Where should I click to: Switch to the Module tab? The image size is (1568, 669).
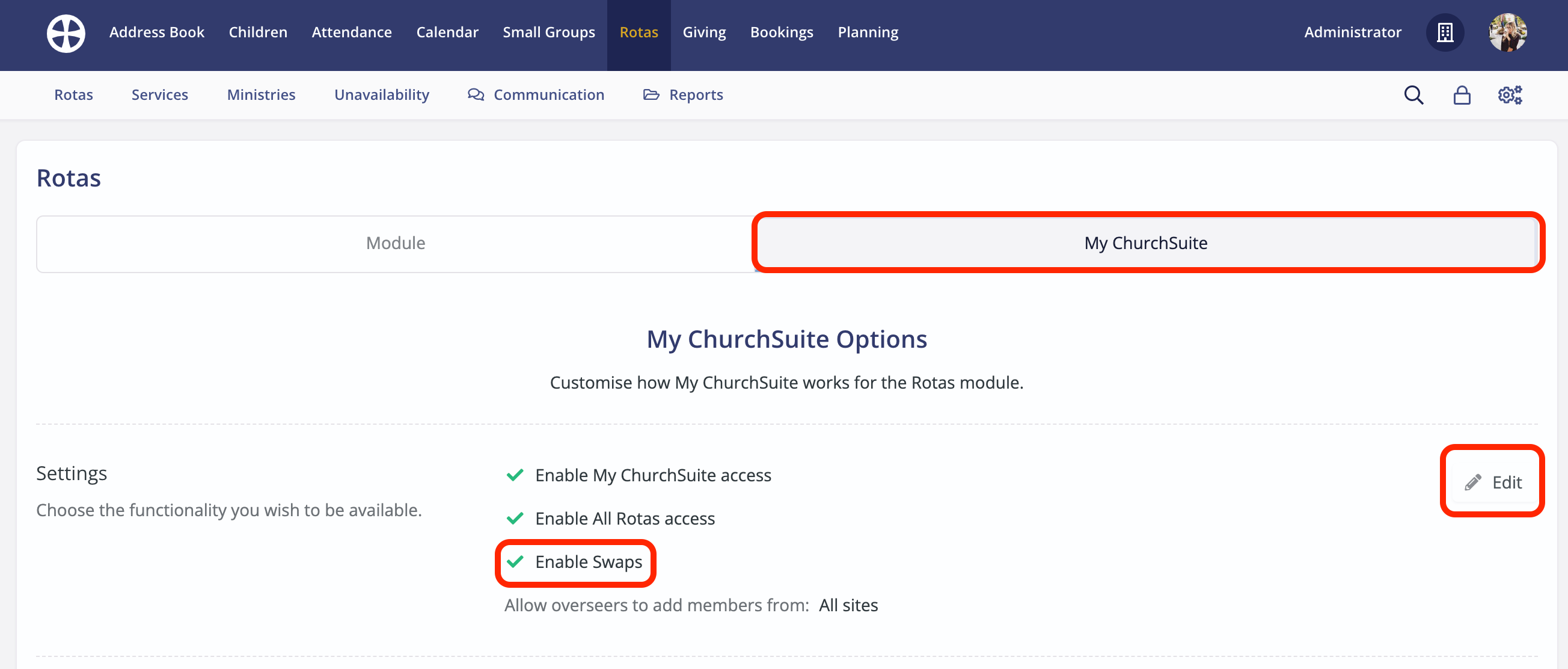396,243
